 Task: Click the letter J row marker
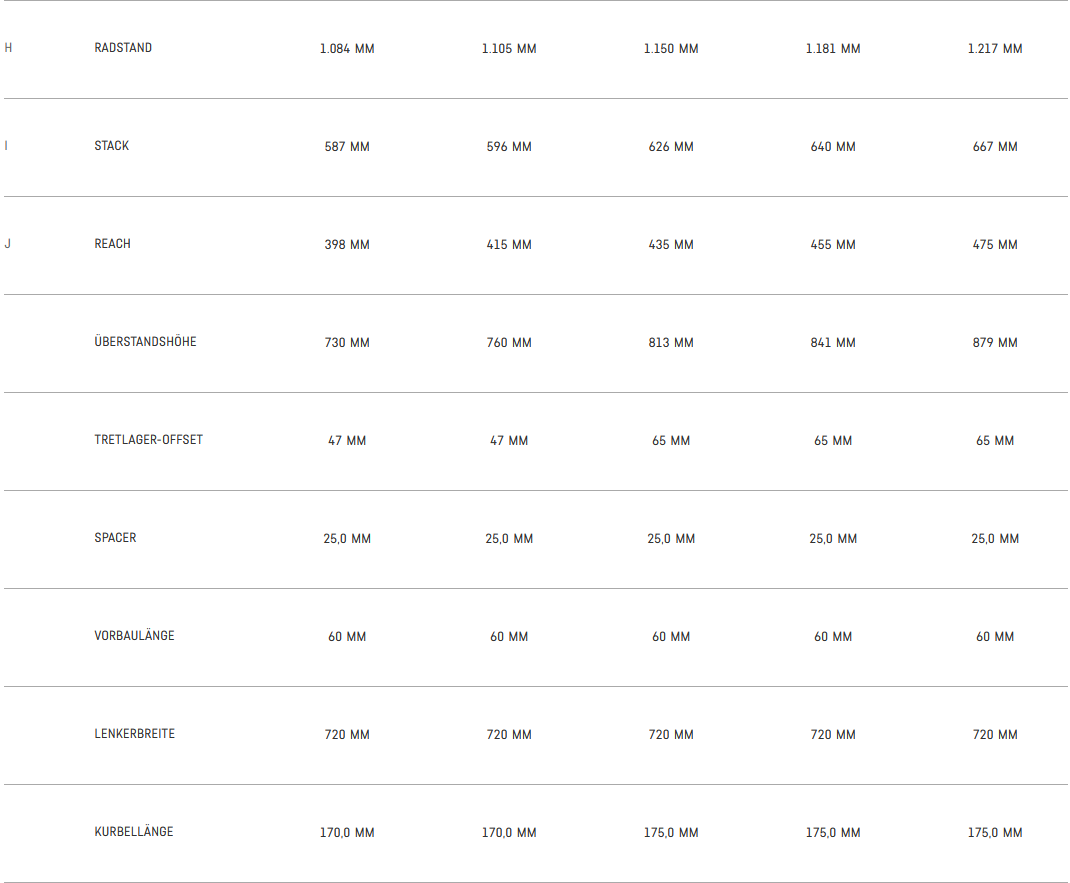click(x=8, y=244)
